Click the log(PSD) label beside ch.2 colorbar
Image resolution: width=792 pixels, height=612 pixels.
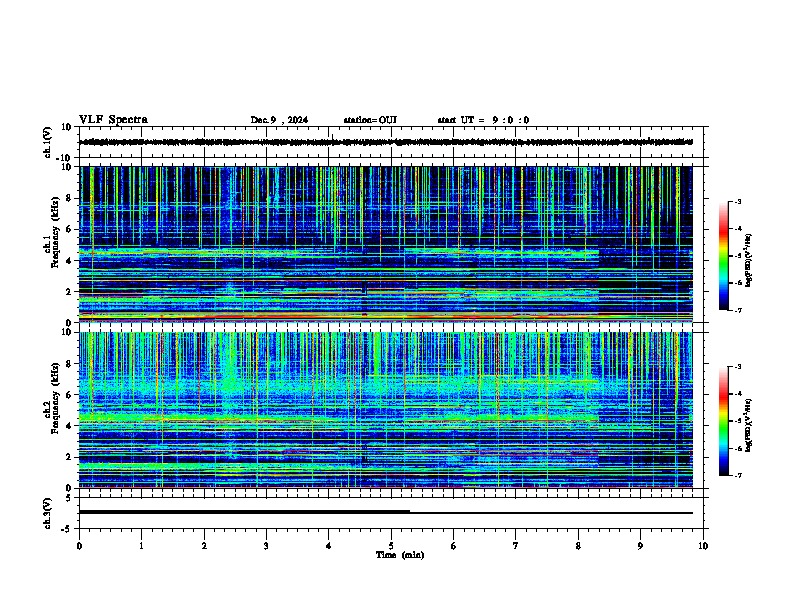748,426
